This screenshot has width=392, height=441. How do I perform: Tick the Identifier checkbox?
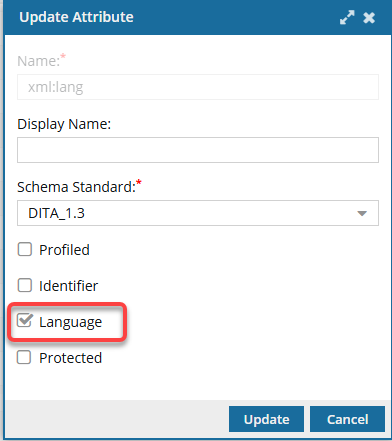(x=25, y=285)
